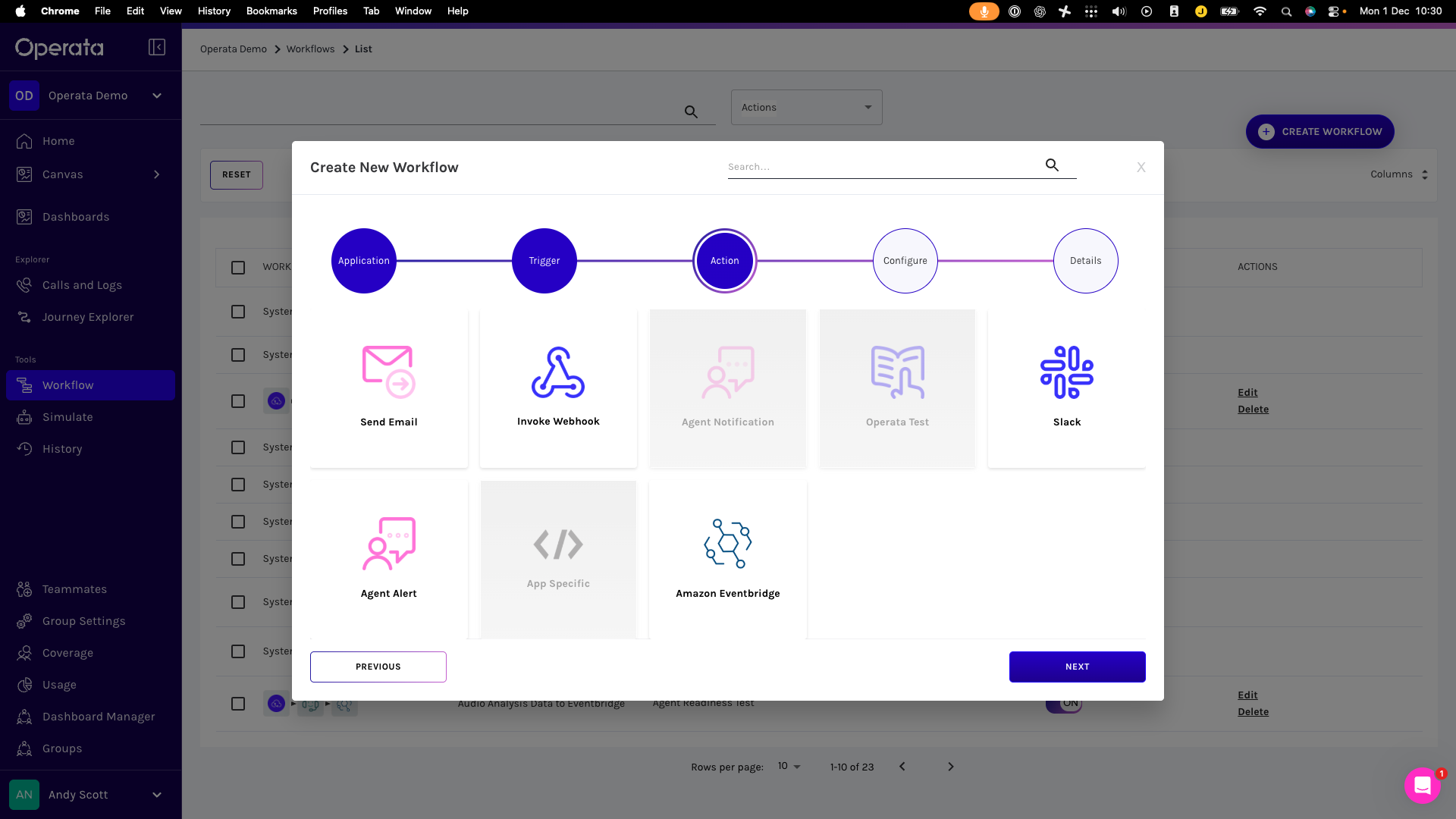Go to the Trigger step
The height and width of the screenshot is (819, 1456).
(x=544, y=261)
